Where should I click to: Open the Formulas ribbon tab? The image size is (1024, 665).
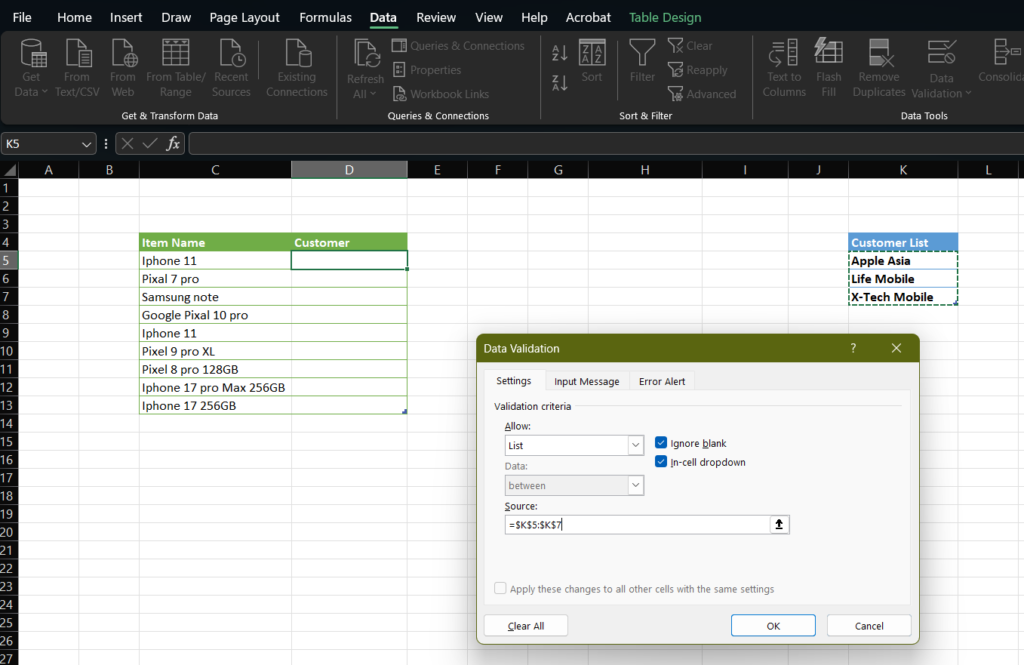coord(325,17)
